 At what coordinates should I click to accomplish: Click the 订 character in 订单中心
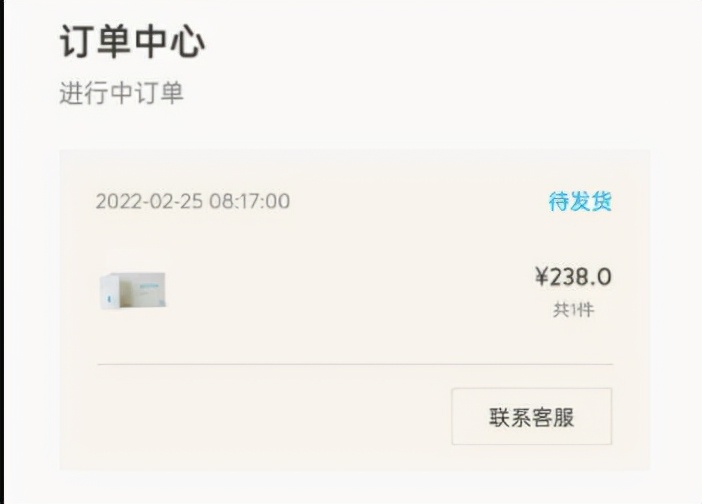(x=76, y=42)
